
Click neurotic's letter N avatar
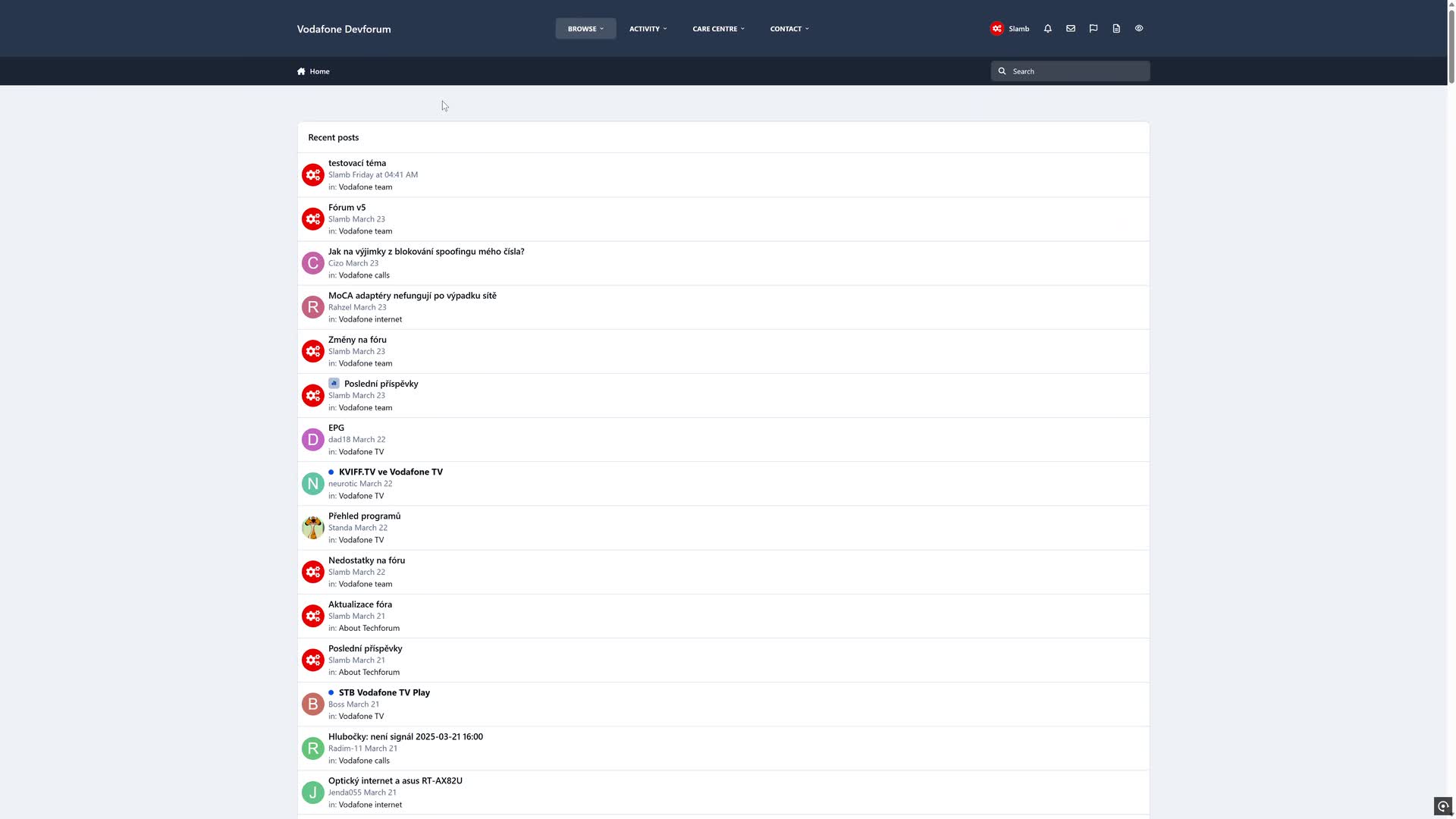tap(312, 483)
